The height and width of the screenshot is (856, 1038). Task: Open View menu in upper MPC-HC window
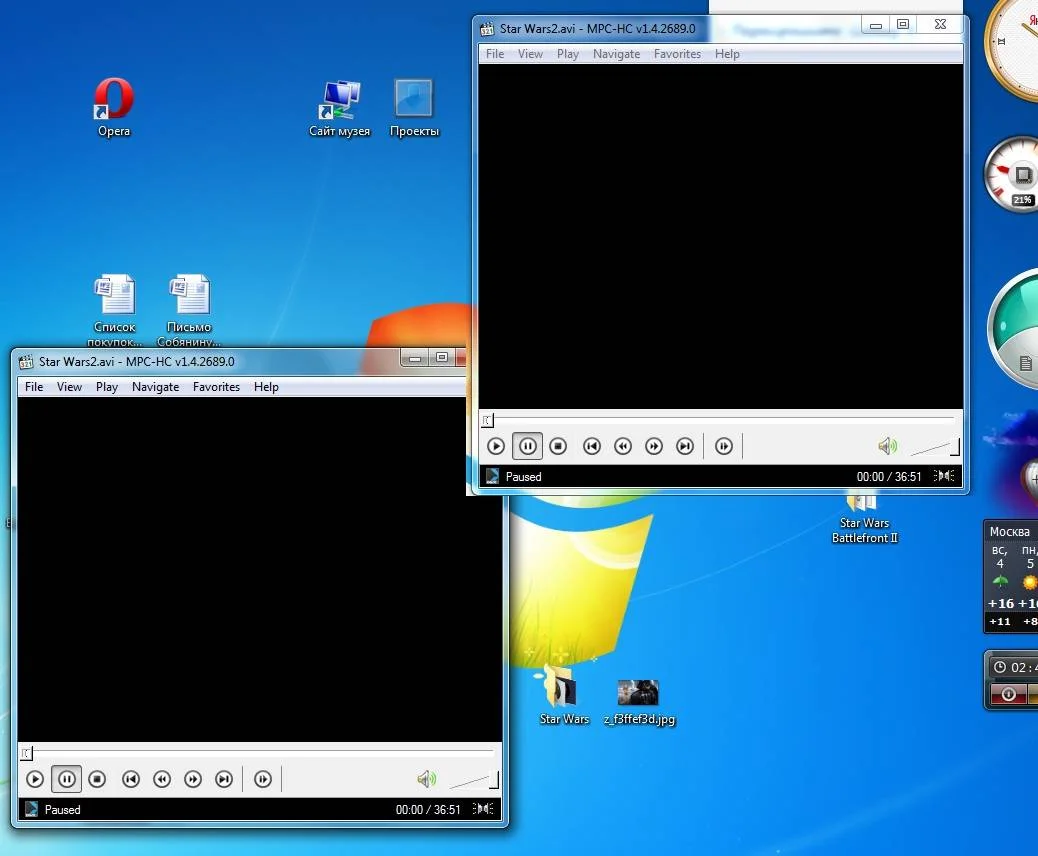(530, 54)
